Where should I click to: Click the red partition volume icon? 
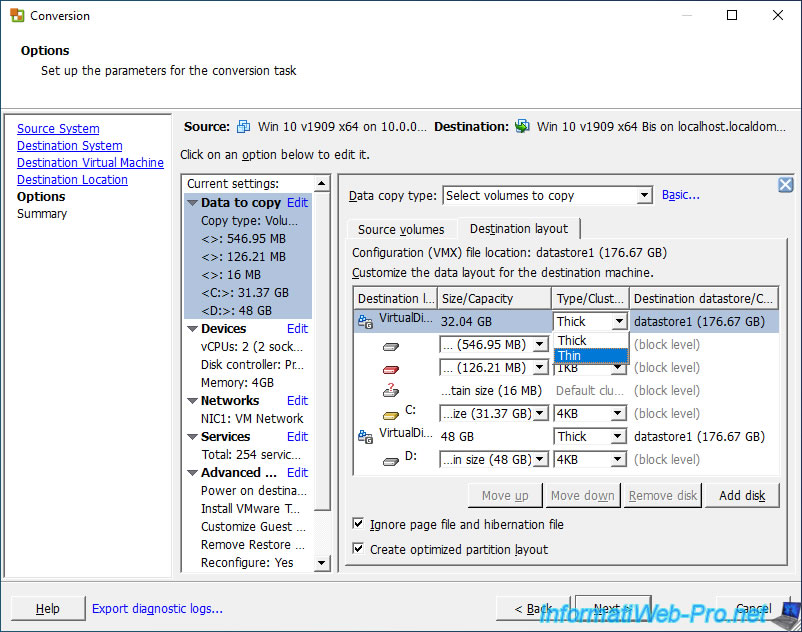(391, 368)
